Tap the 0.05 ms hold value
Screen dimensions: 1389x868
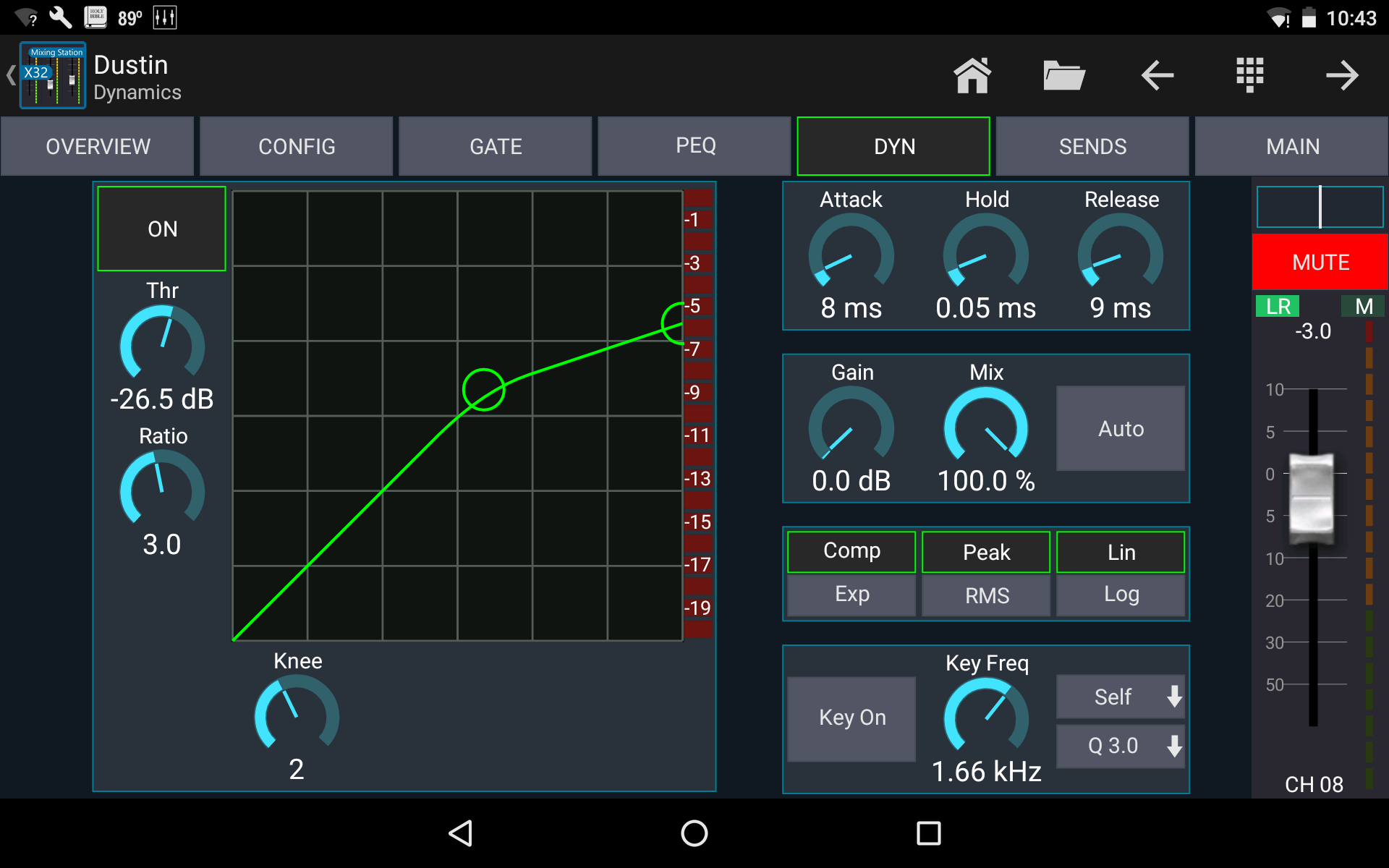986,308
